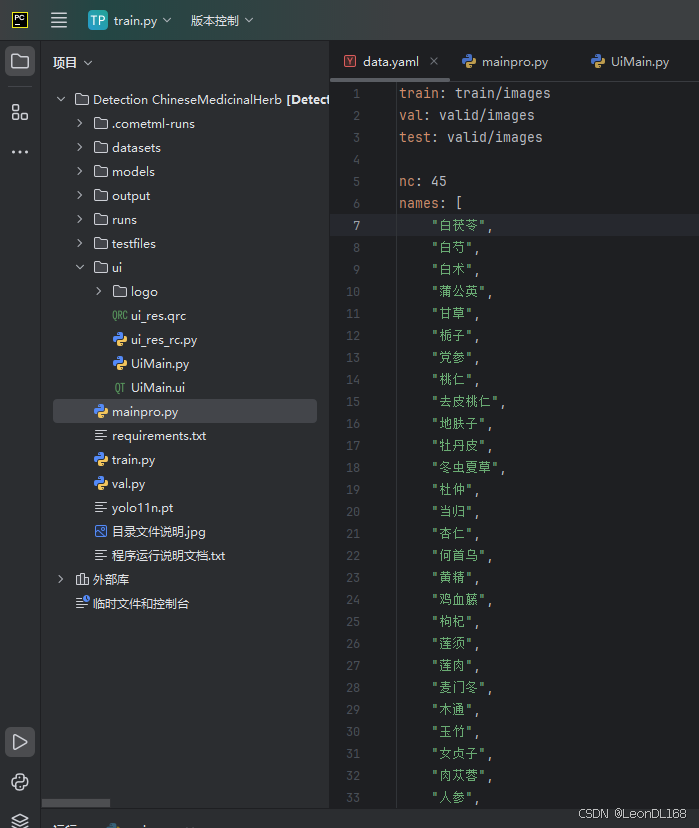Click the Python icon on UiMain.py tab
The image size is (699, 828).
pyautogui.click(x=598, y=62)
